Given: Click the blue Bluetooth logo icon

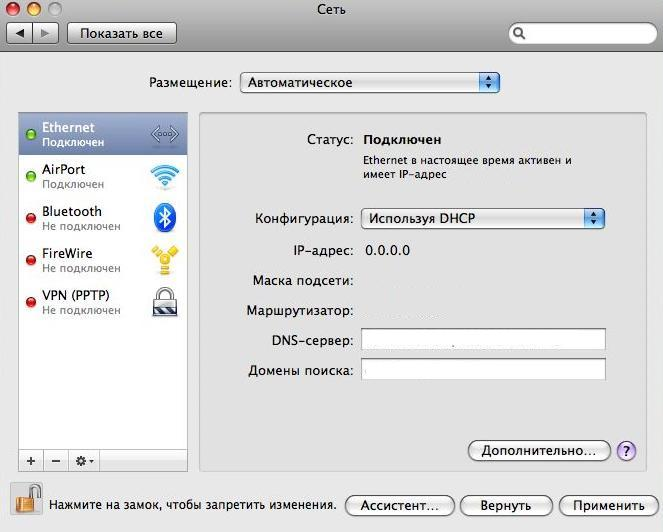Looking at the screenshot, I should 165,218.
